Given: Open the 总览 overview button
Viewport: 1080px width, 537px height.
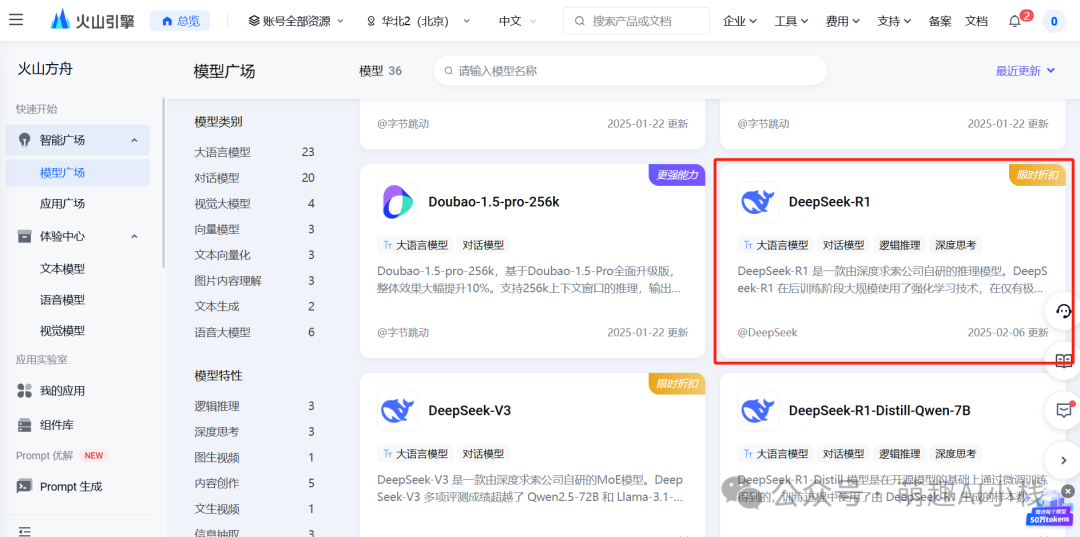Looking at the screenshot, I should click(x=180, y=21).
